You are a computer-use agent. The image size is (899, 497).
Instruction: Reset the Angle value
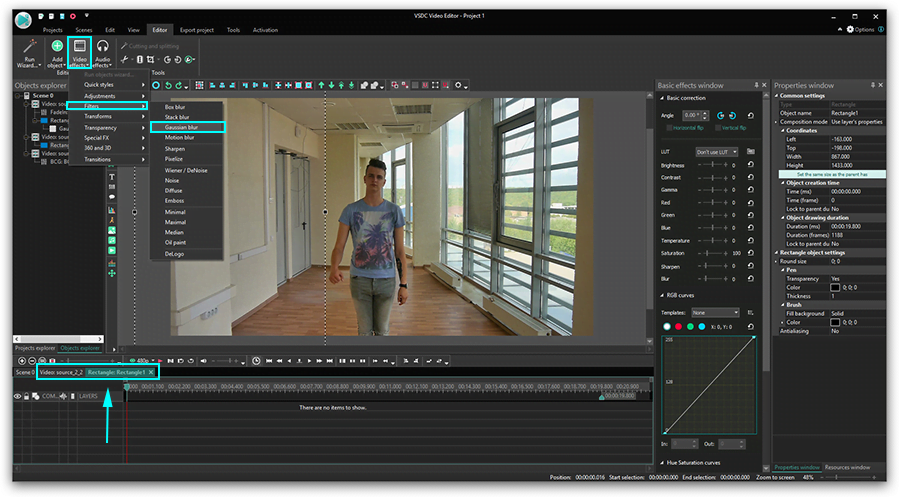tap(751, 115)
